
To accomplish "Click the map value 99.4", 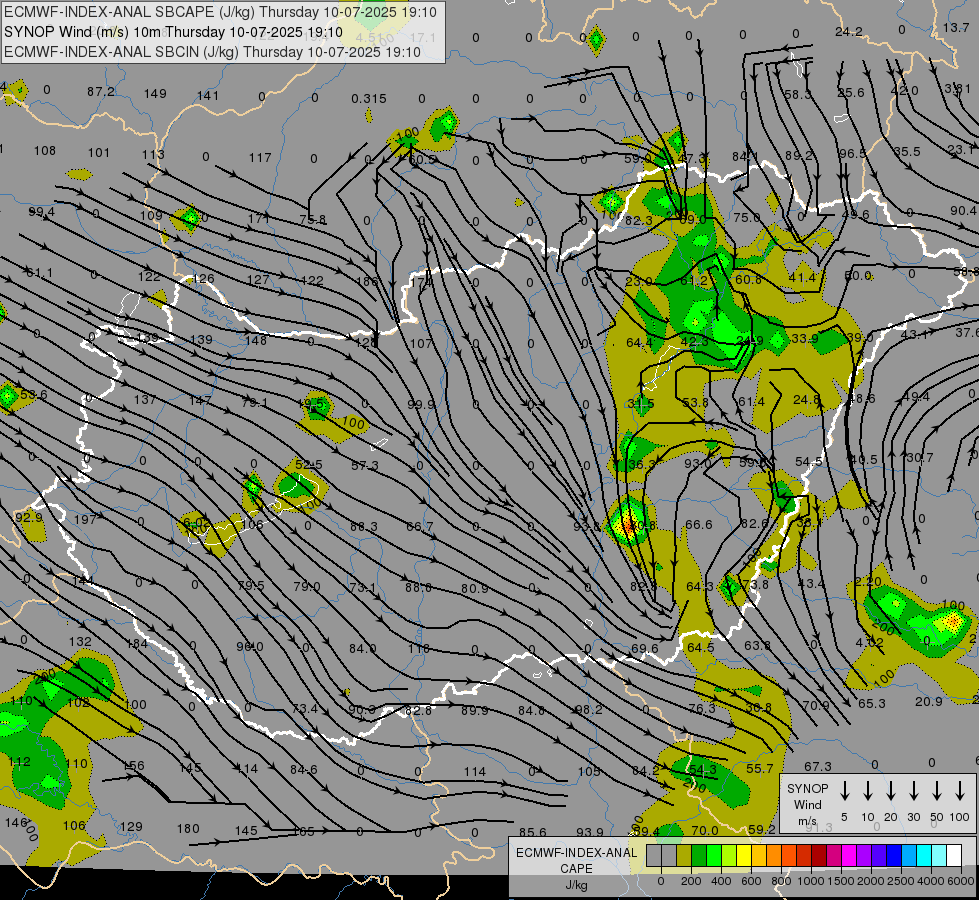I will (x=41, y=212).
